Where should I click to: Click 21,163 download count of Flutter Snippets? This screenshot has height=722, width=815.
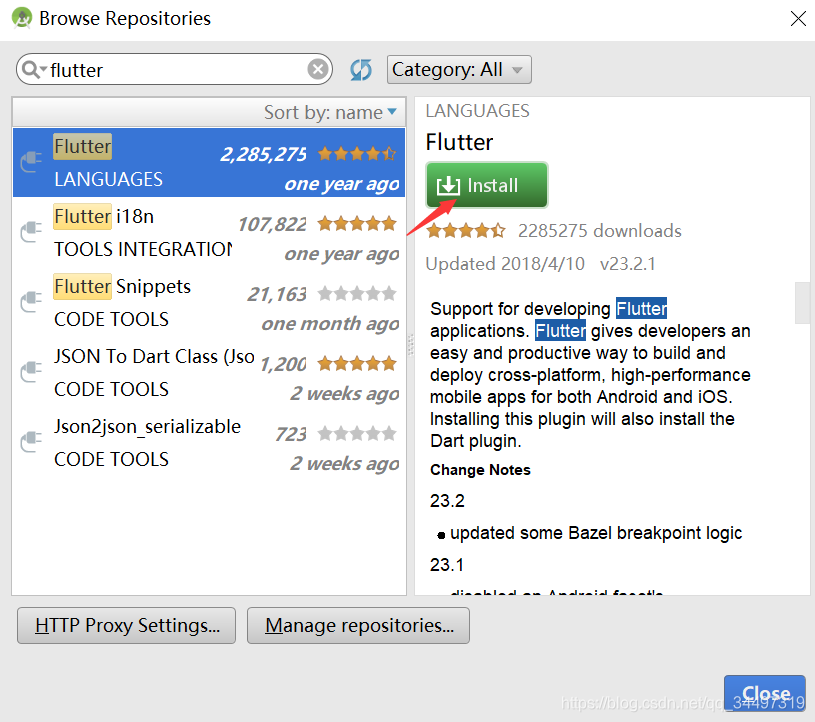pos(277,295)
